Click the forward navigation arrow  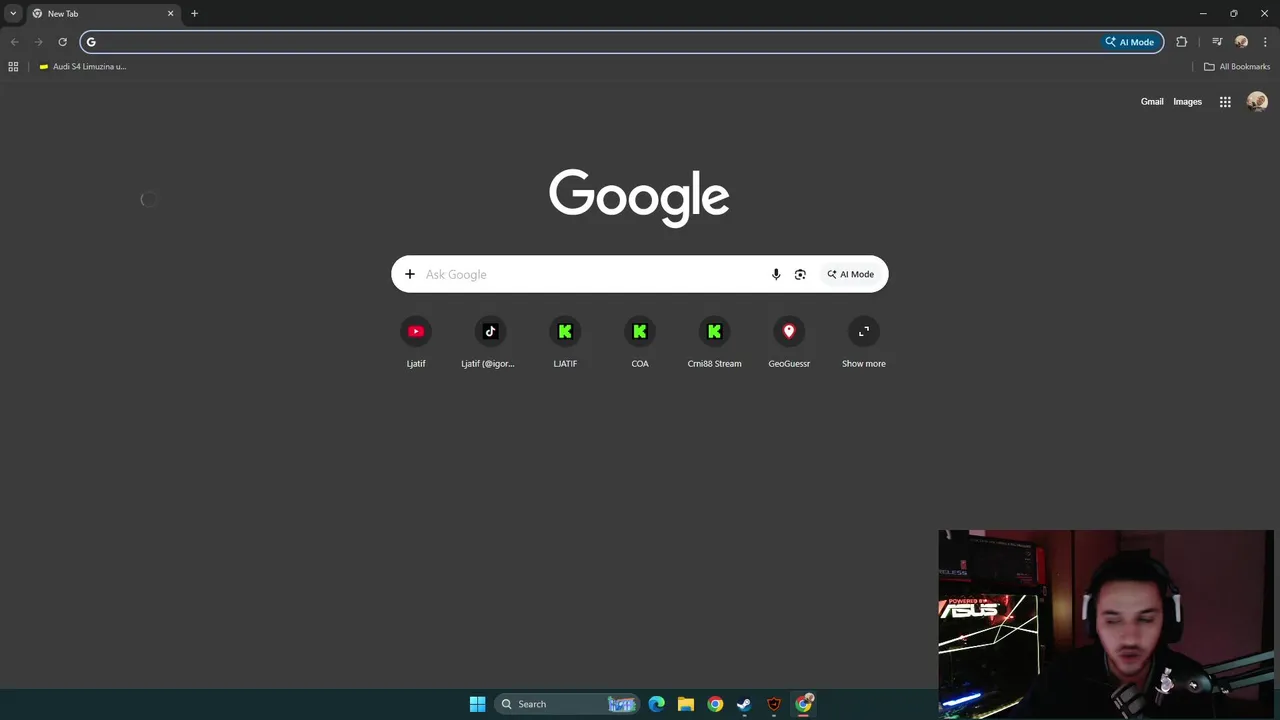[38, 42]
